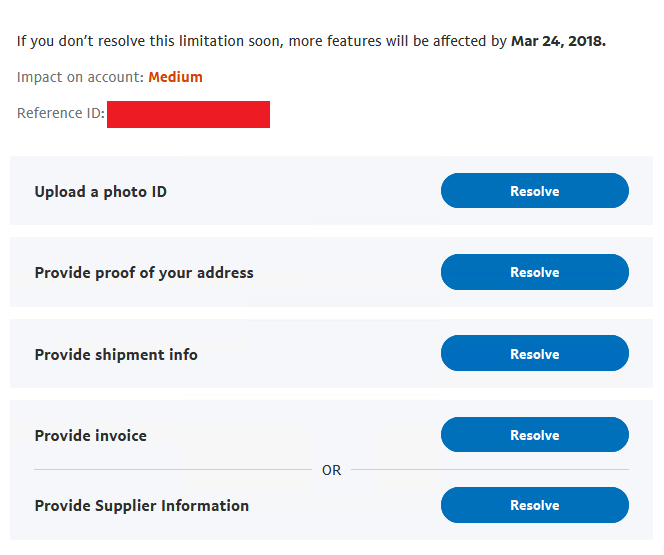The image size is (664, 555).
Task: Click Resolve next to Upload a photo ID
Action: click(534, 191)
